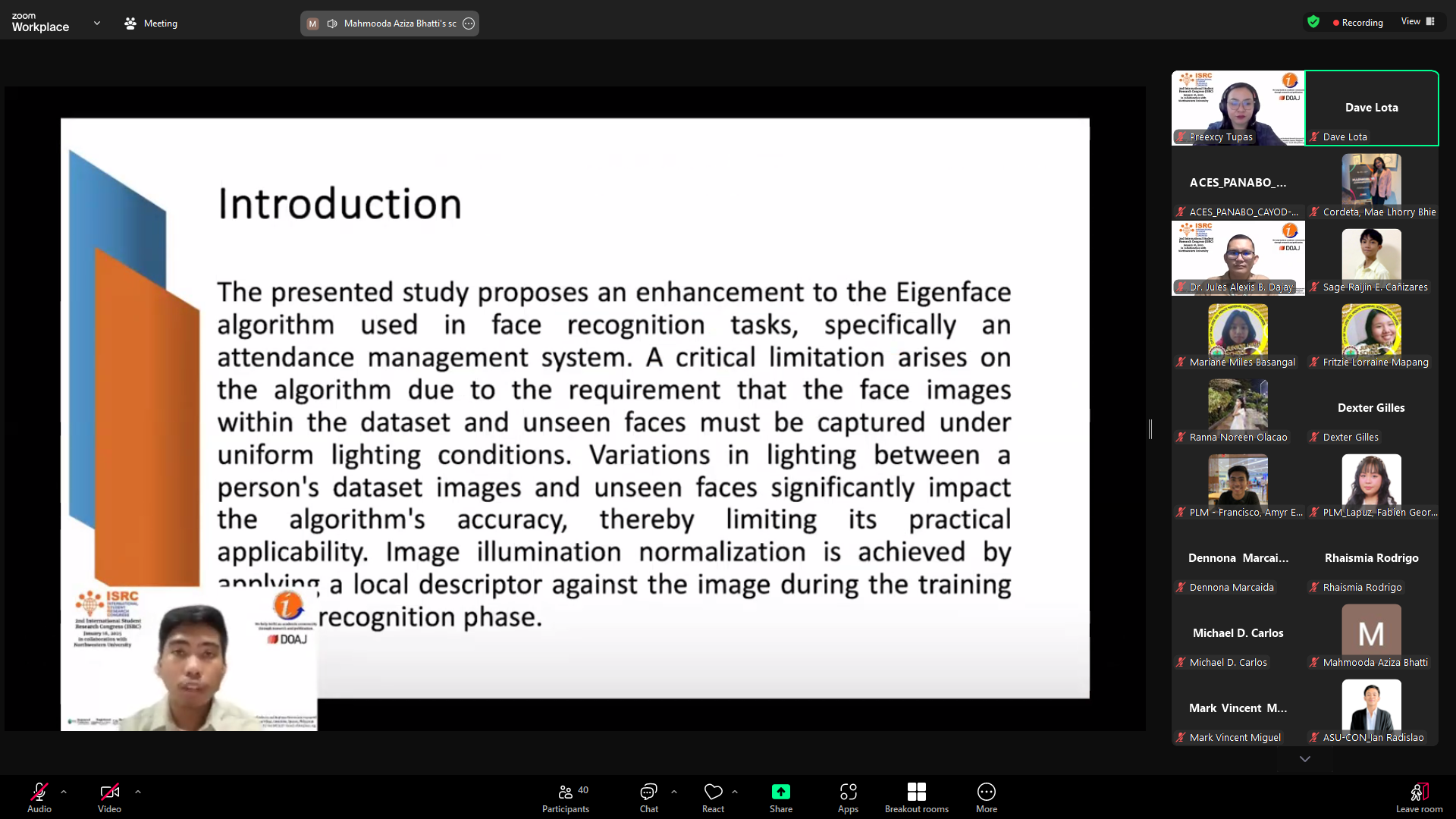Turn on camera with the Video button
Image resolution: width=1456 pixels, height=819 pixels.
click(109, 792)
